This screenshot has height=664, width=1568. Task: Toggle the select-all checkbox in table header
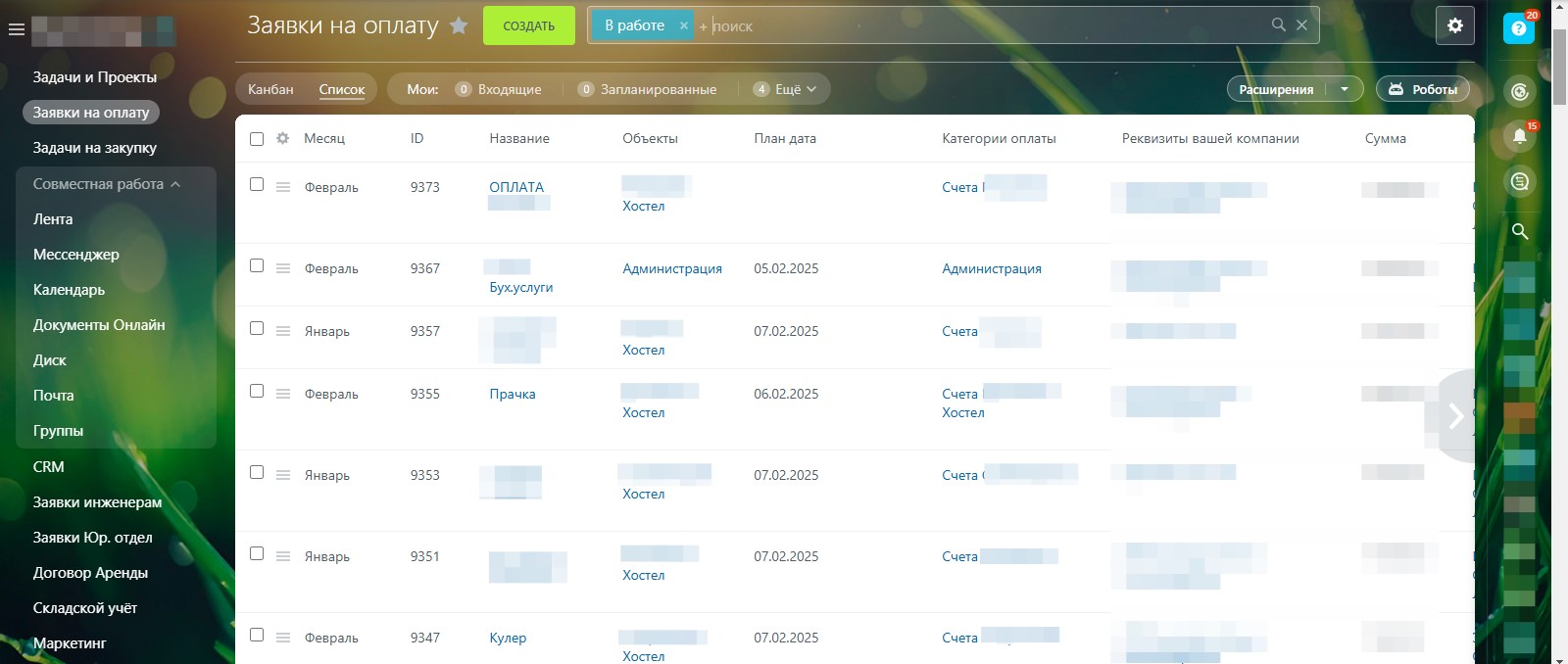coord(257,139)
